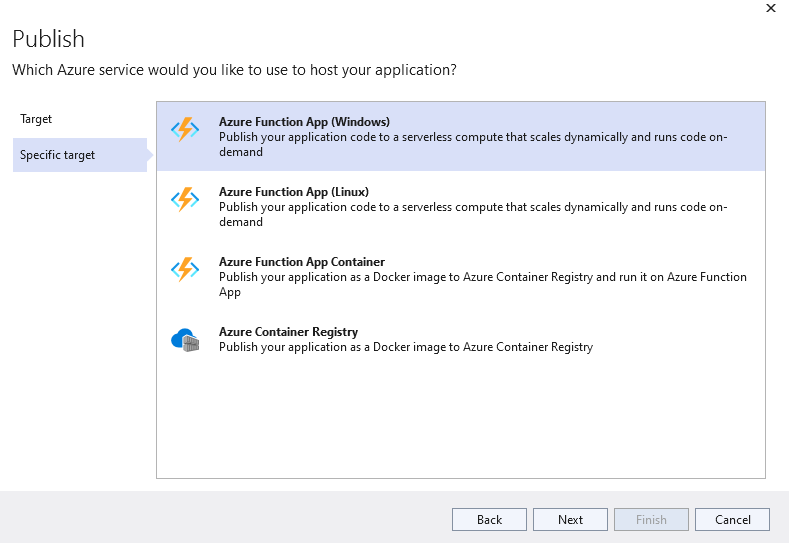Click the Windows option's serverless compute description

tap(473, 144)
